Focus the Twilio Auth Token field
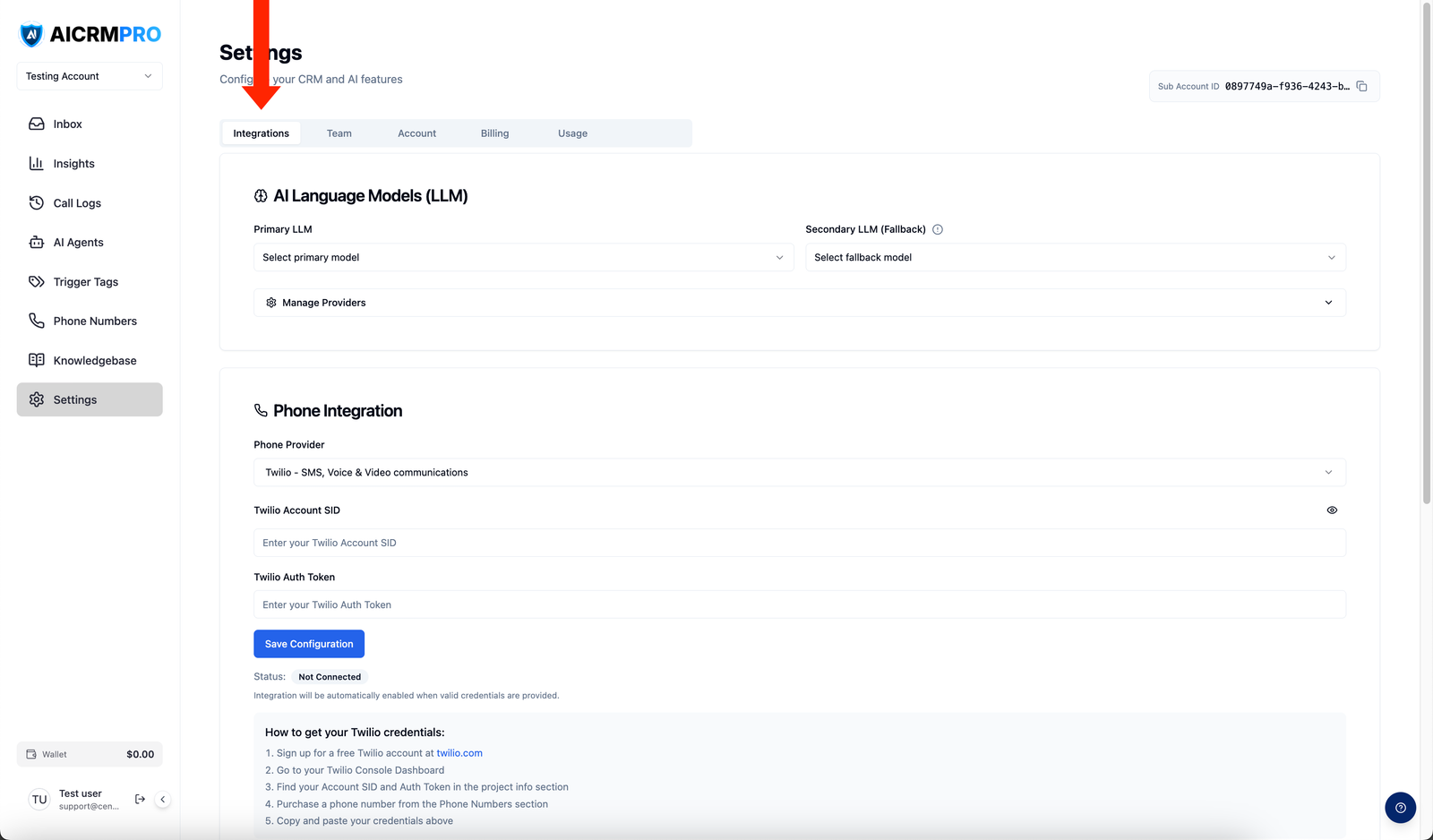This screenshot has width=1433, height=840. [799, 604]
